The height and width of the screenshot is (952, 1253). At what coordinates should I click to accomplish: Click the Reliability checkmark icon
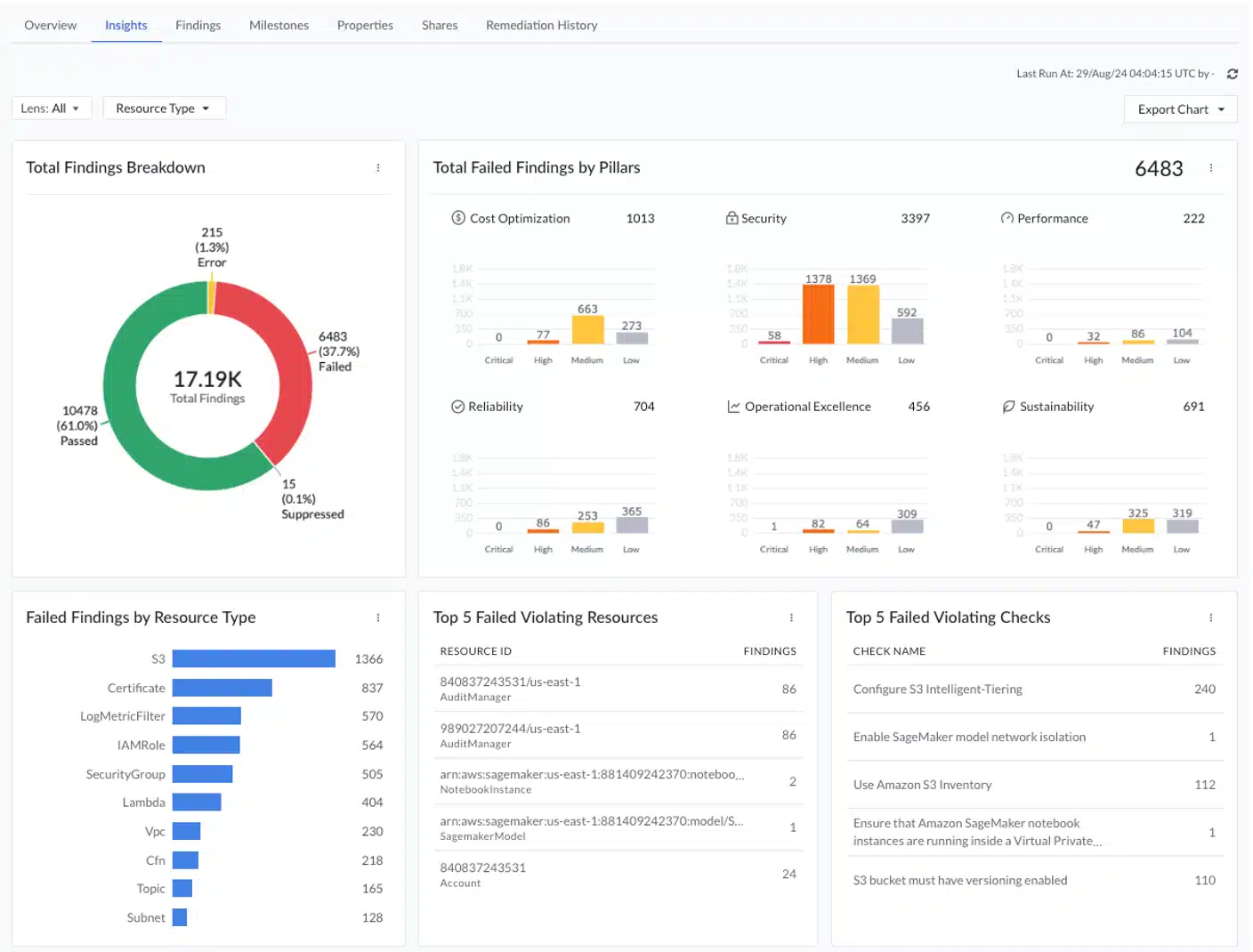coord(457,407)
